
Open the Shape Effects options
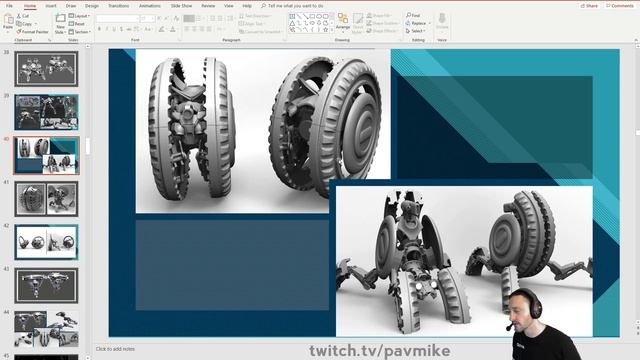point(382,31)
